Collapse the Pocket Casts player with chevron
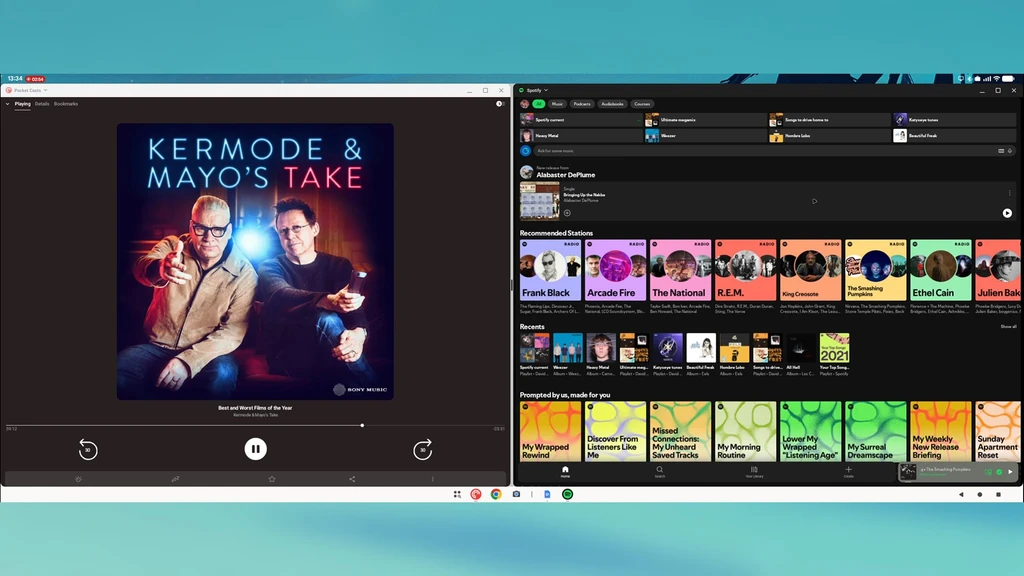1024x576 pixels. pyautogui.click(x=8, y=104)
